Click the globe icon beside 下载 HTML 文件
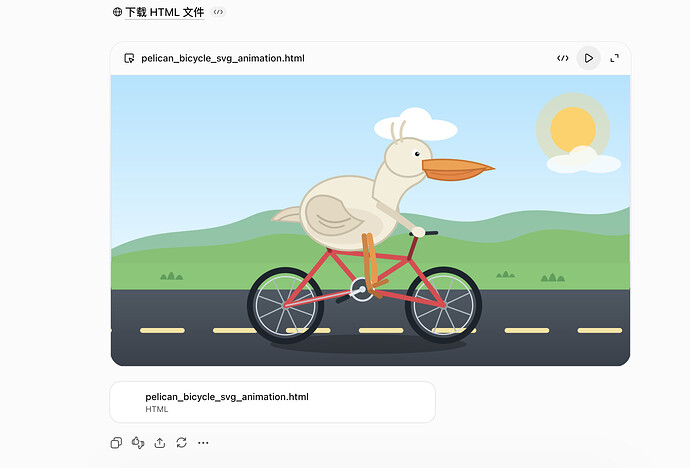690x468 pixels. 117,12
